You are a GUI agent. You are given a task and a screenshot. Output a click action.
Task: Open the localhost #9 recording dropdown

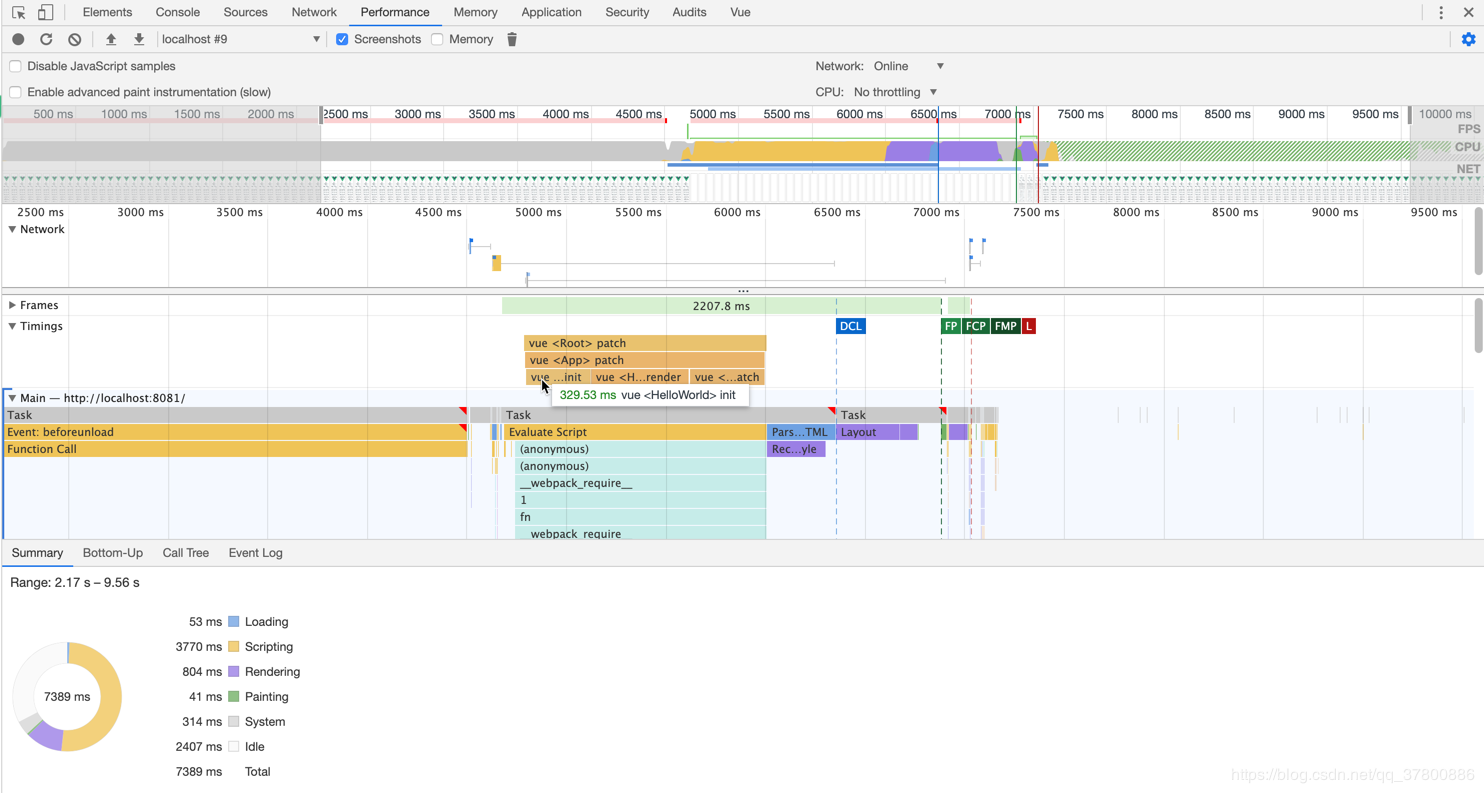[x=240, y=39]
